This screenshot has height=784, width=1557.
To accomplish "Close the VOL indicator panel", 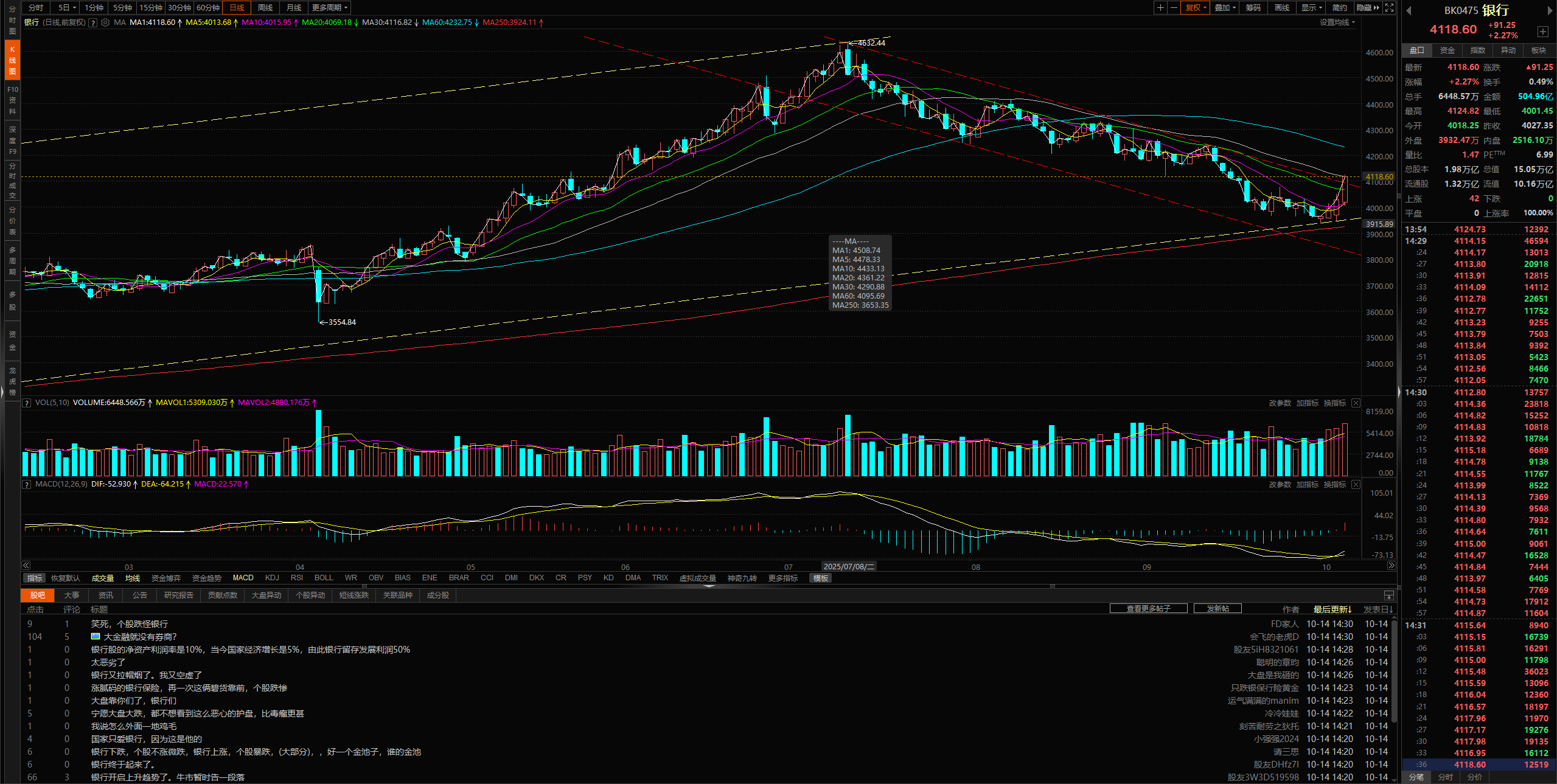I will pyautogui.click(x=1356, y=403).
